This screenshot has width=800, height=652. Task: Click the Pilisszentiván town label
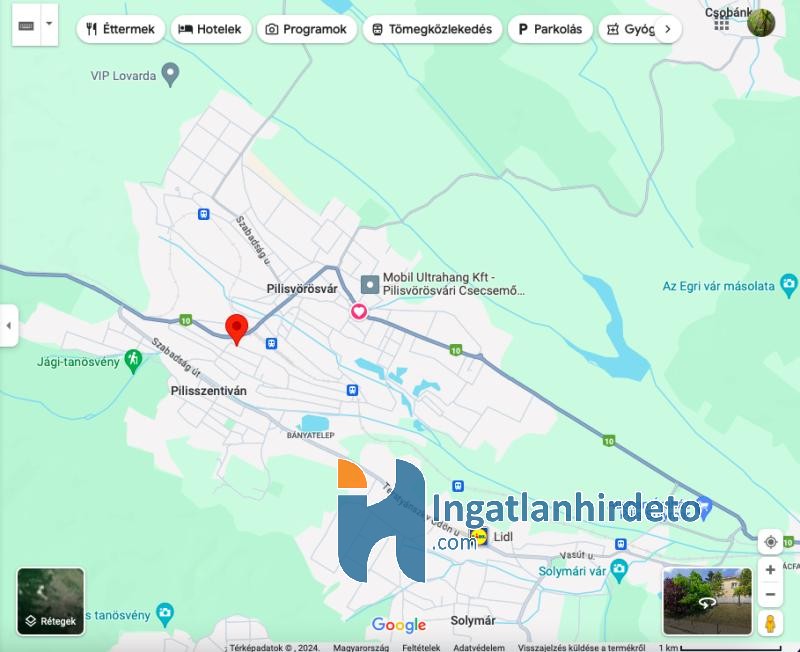tap(209, 391)
